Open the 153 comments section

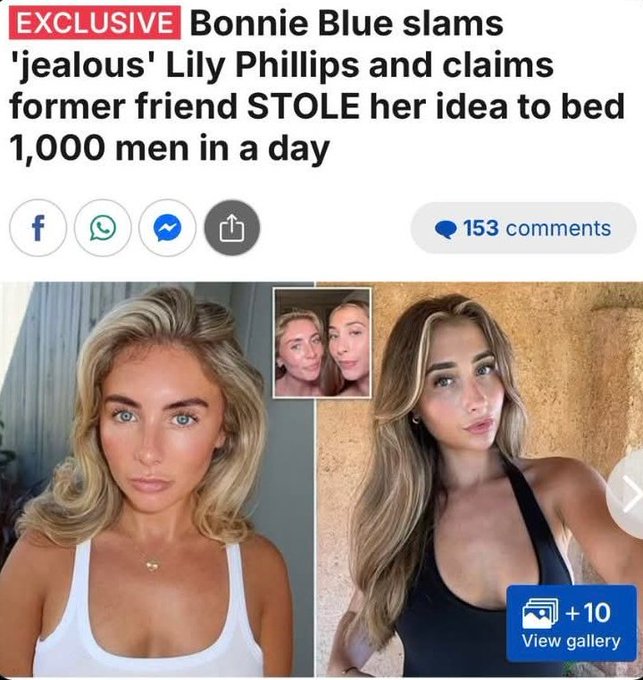click(x=523, y=228)
